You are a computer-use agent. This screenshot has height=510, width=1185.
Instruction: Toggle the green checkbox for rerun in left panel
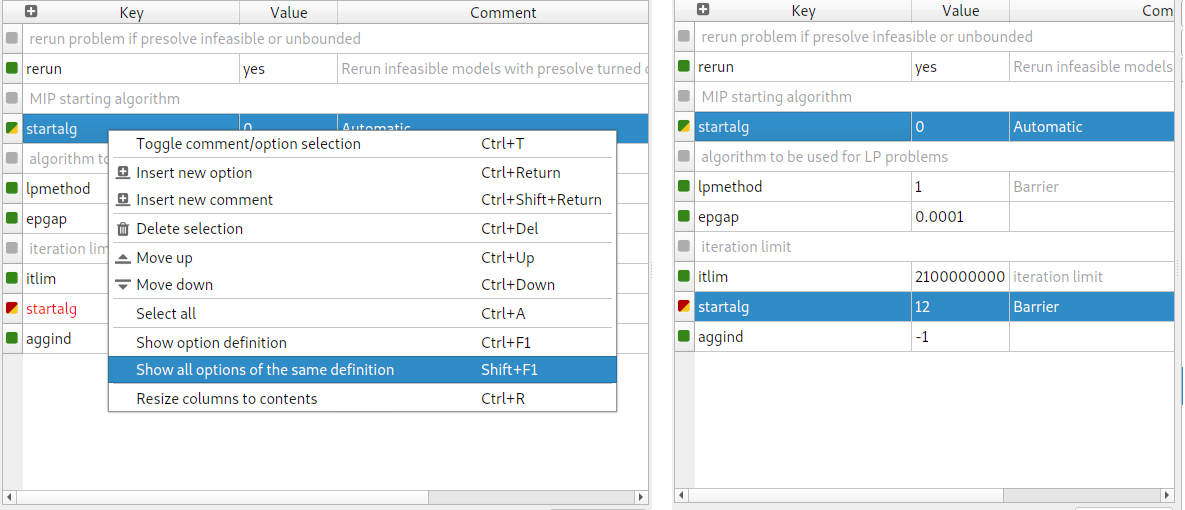(x=12, y=69)
